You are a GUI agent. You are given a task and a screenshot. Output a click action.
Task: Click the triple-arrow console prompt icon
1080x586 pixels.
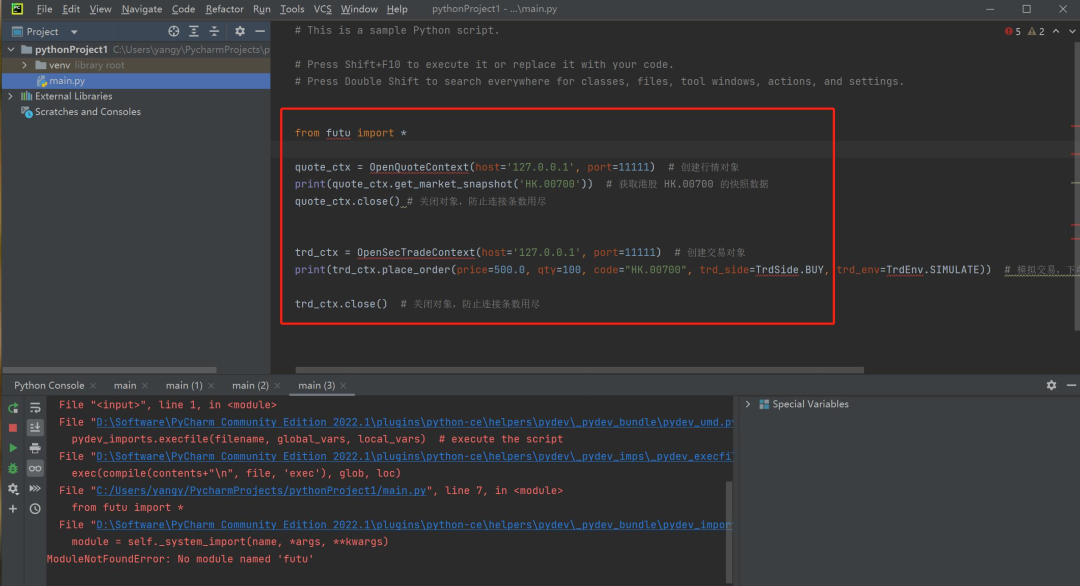(35, 488)
